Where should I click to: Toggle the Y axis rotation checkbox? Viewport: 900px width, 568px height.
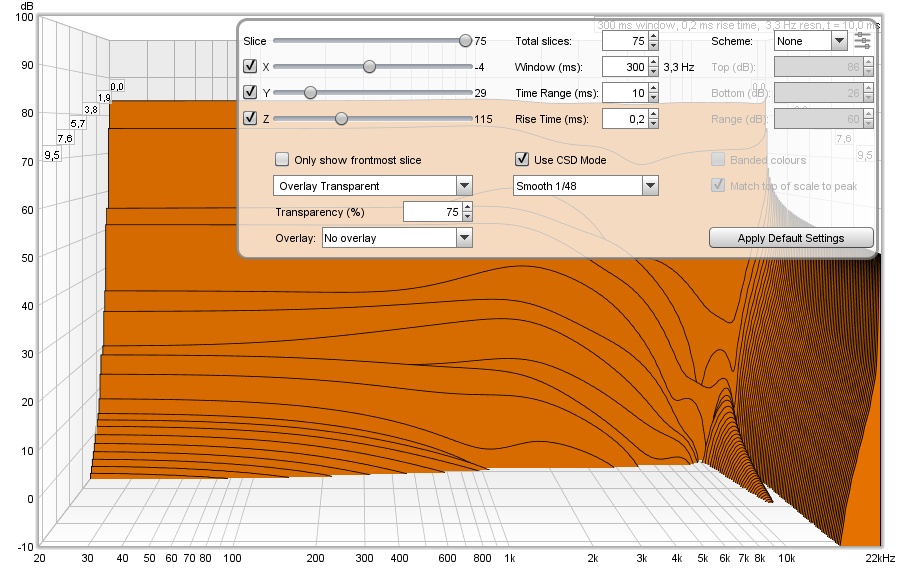pyautogui.click(x=250, y=92)
